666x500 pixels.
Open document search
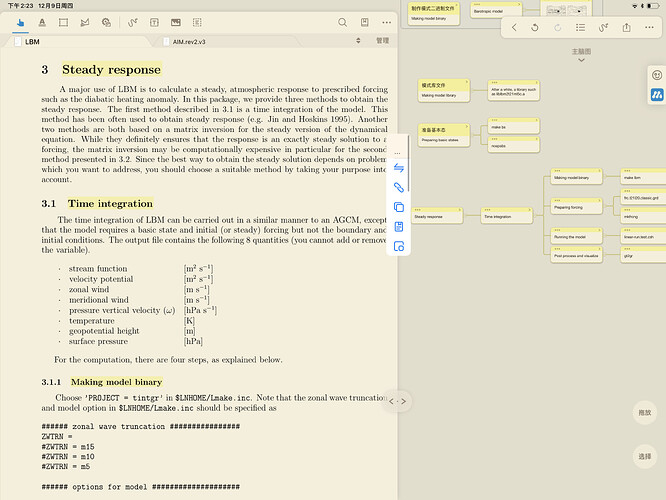(342, 23)
